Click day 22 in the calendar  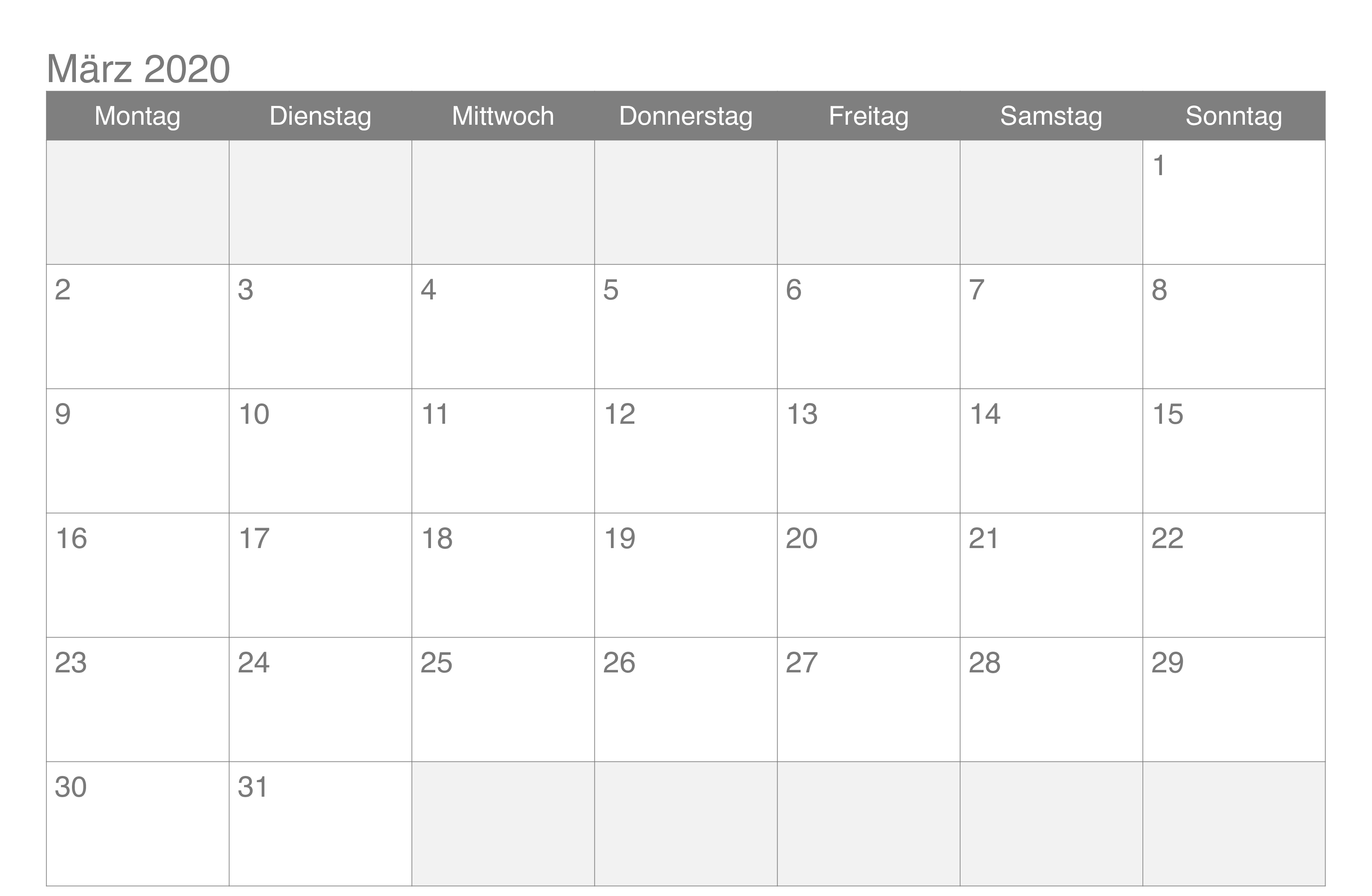click(x=1234, y=575)
